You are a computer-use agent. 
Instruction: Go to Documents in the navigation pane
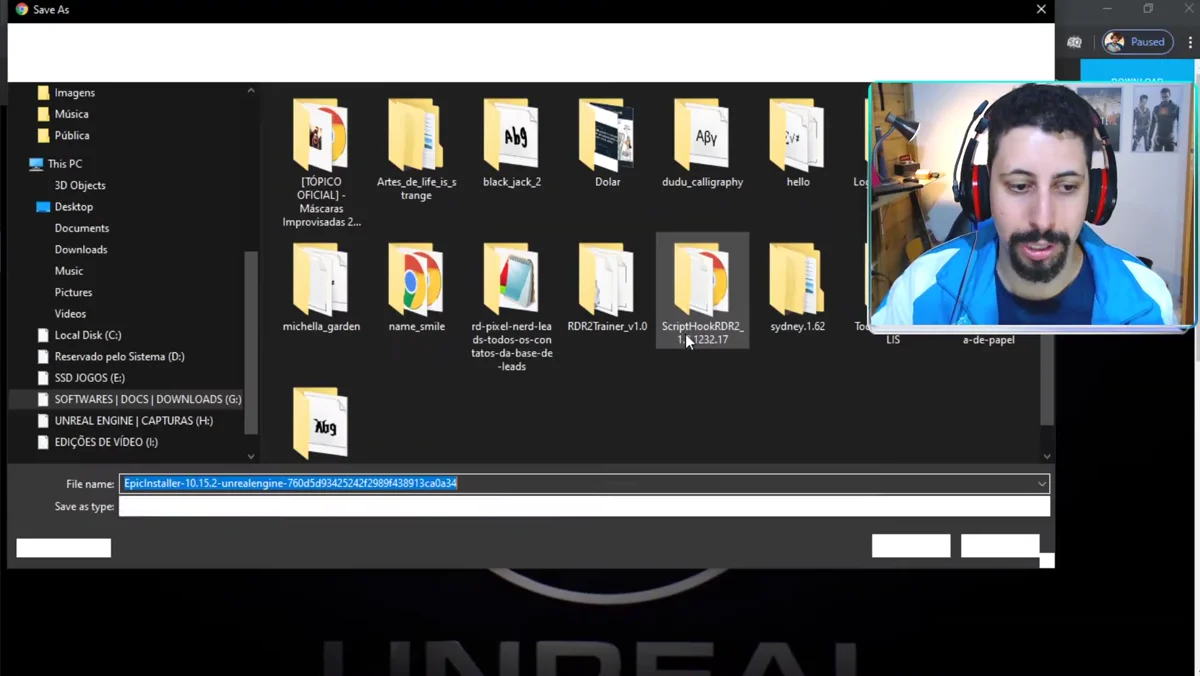[x=82, y=228]
